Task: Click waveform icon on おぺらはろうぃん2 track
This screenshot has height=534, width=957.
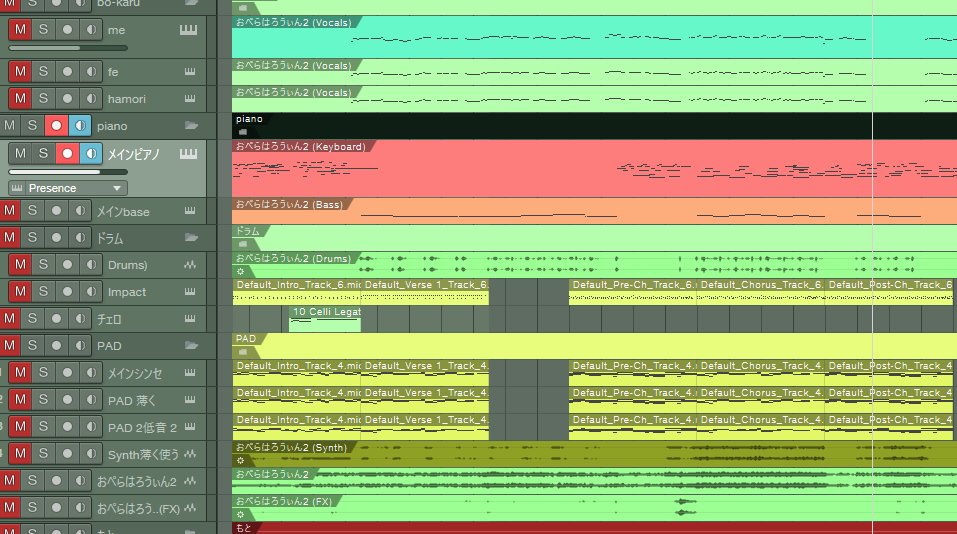Action: pyautogui.click(x=190, y=481)
